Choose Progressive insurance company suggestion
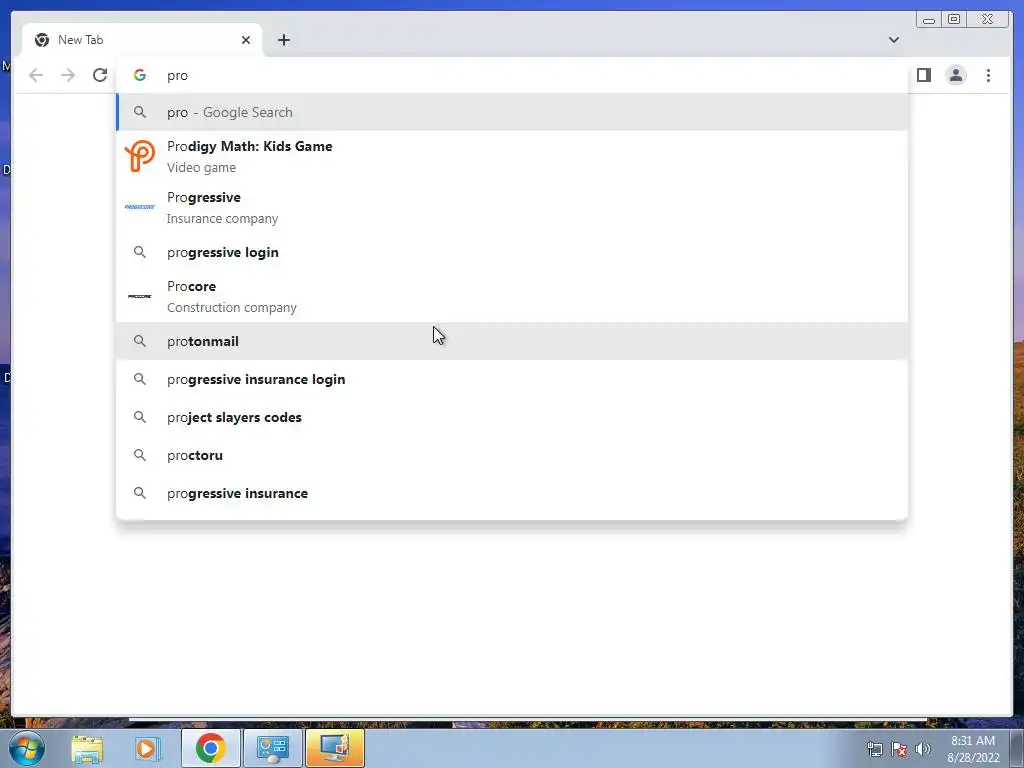Viewport: 1024px width, 768px height. [512, 208]
